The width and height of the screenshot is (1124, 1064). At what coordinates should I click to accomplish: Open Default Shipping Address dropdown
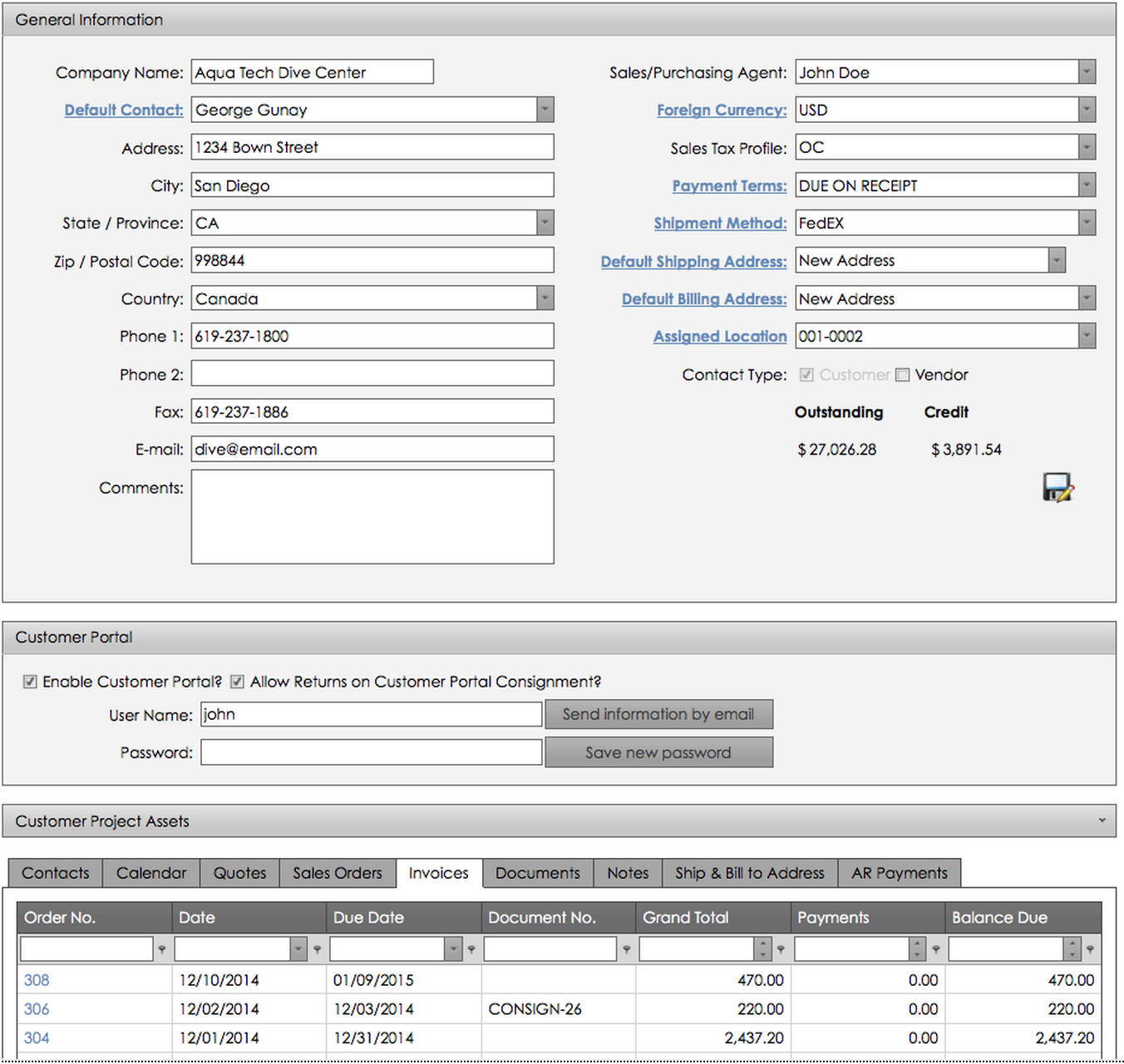click(1057, 260)
